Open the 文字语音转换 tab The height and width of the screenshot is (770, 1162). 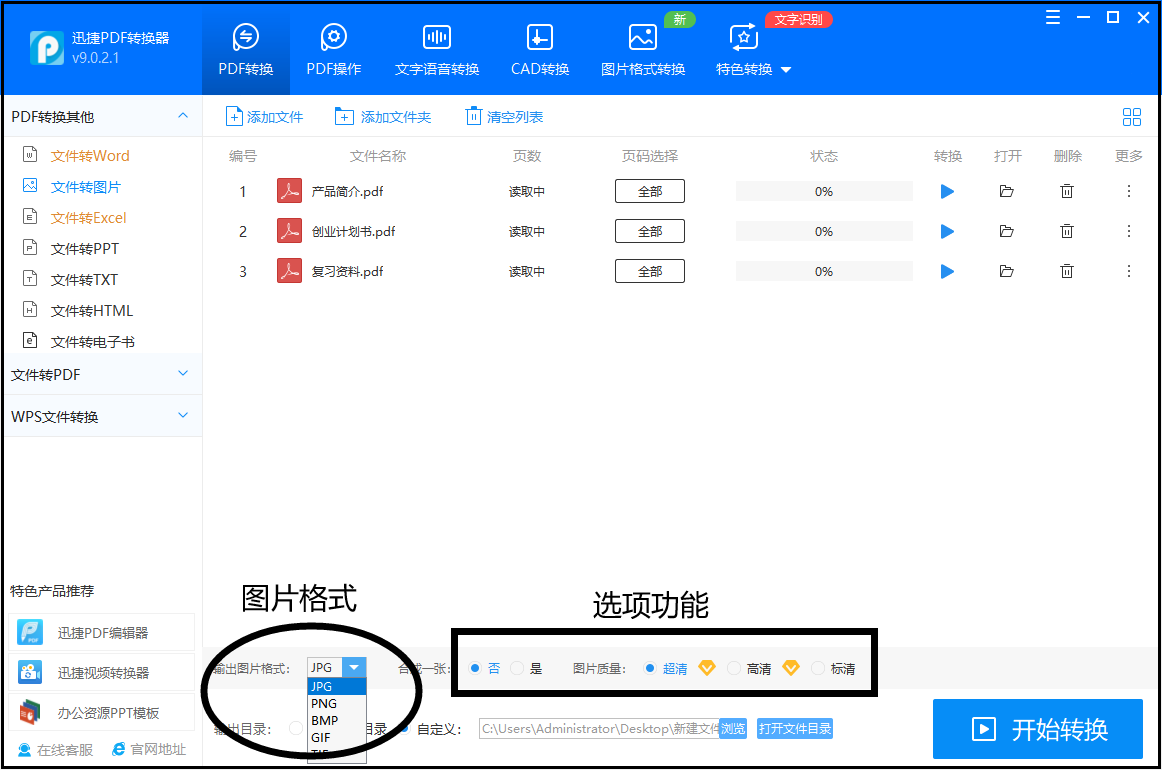tap(436, 50)
